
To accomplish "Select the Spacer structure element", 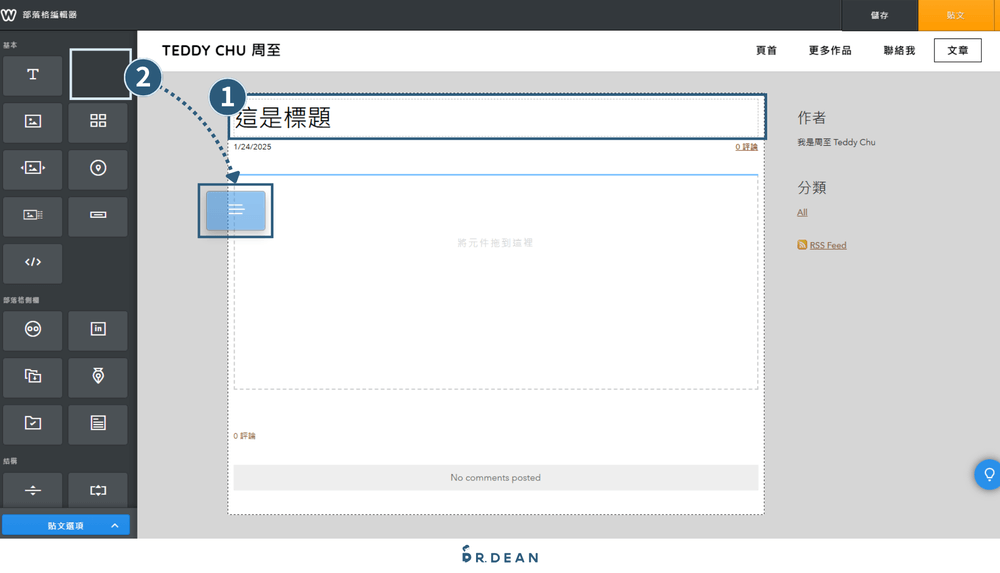I will 98,490.
